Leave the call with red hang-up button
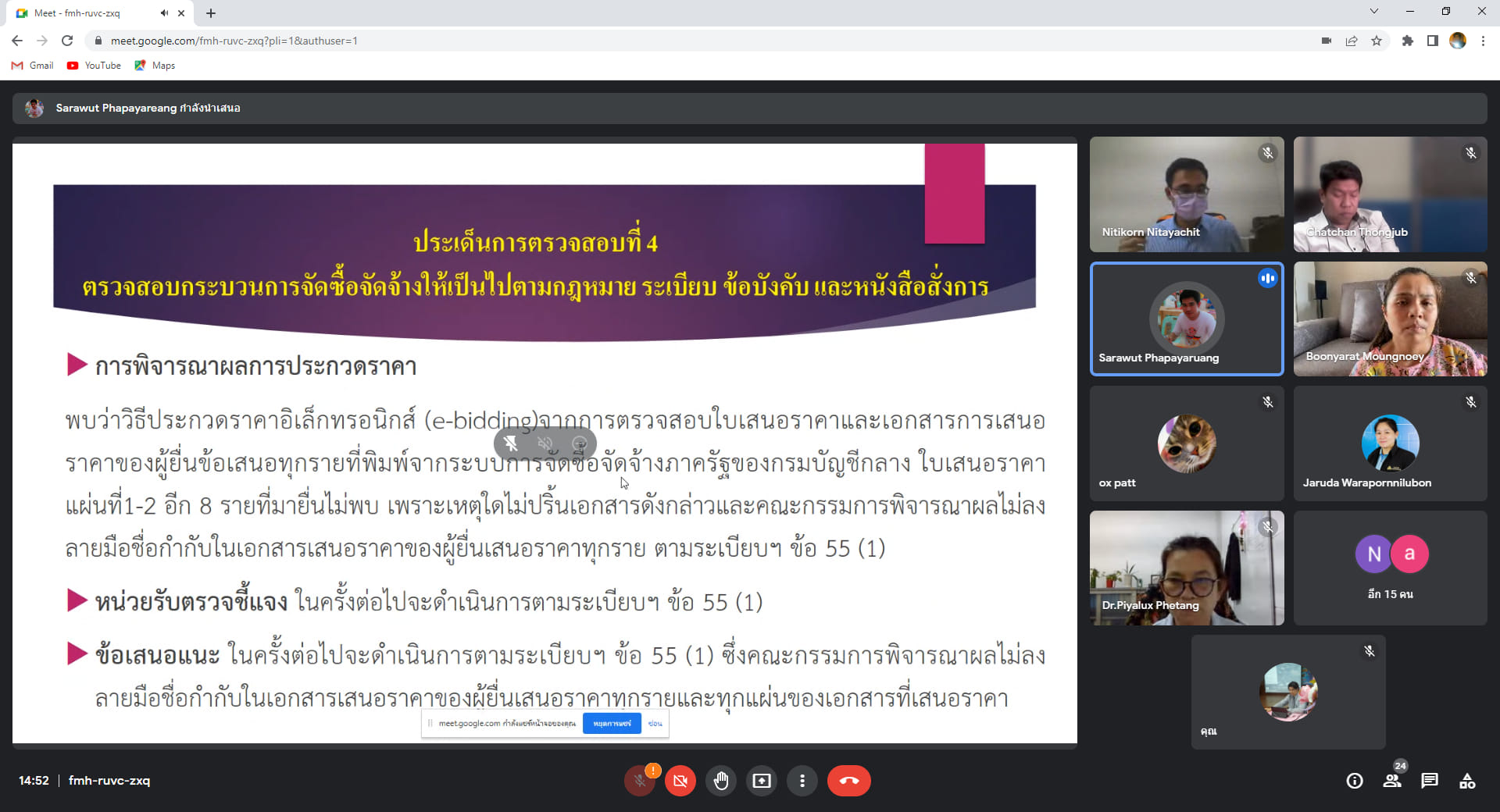The image size is (1500, 812). coord(849,781)
